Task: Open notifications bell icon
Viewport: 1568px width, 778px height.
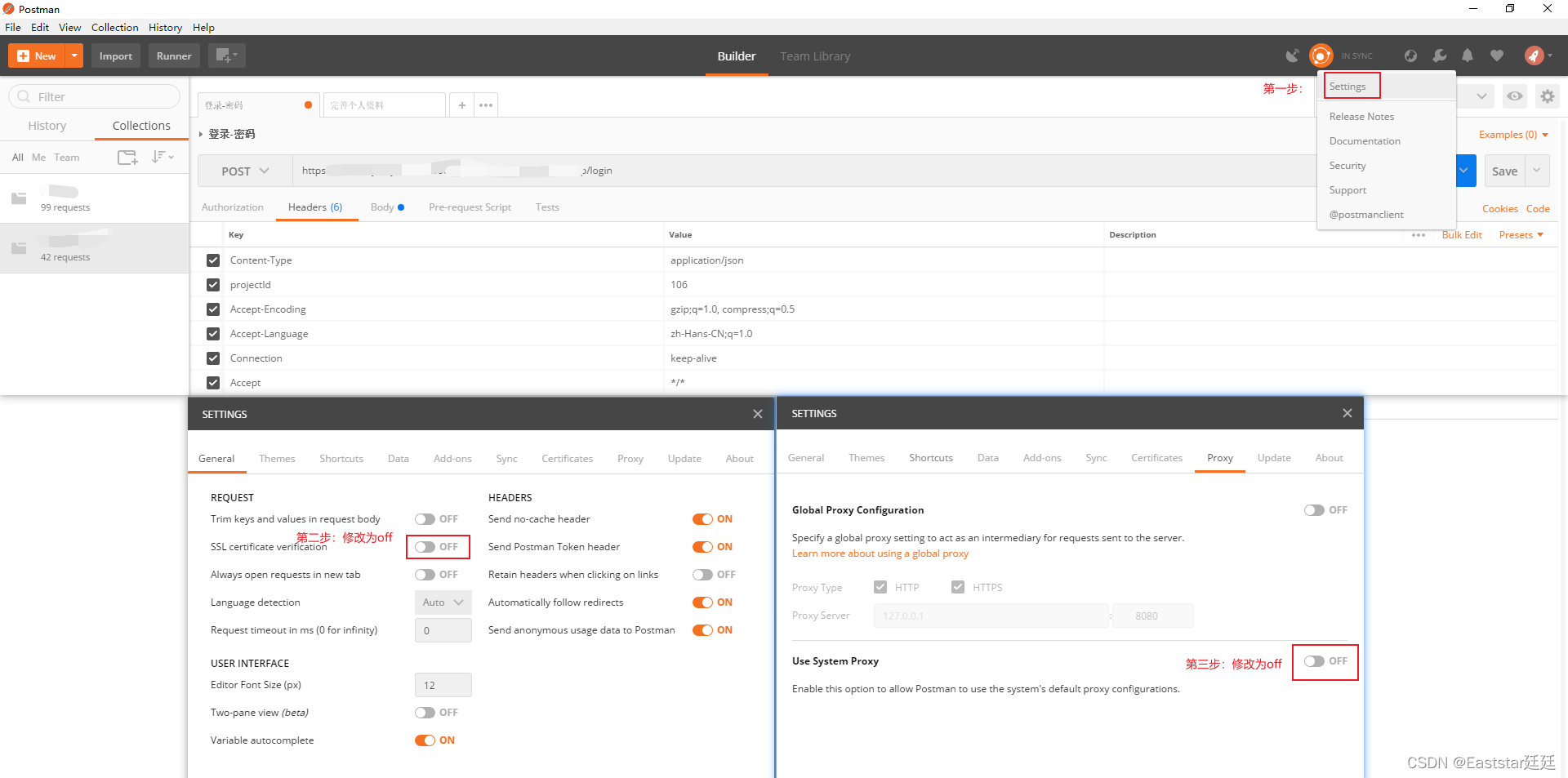Action: click(x=1468, y=56)
